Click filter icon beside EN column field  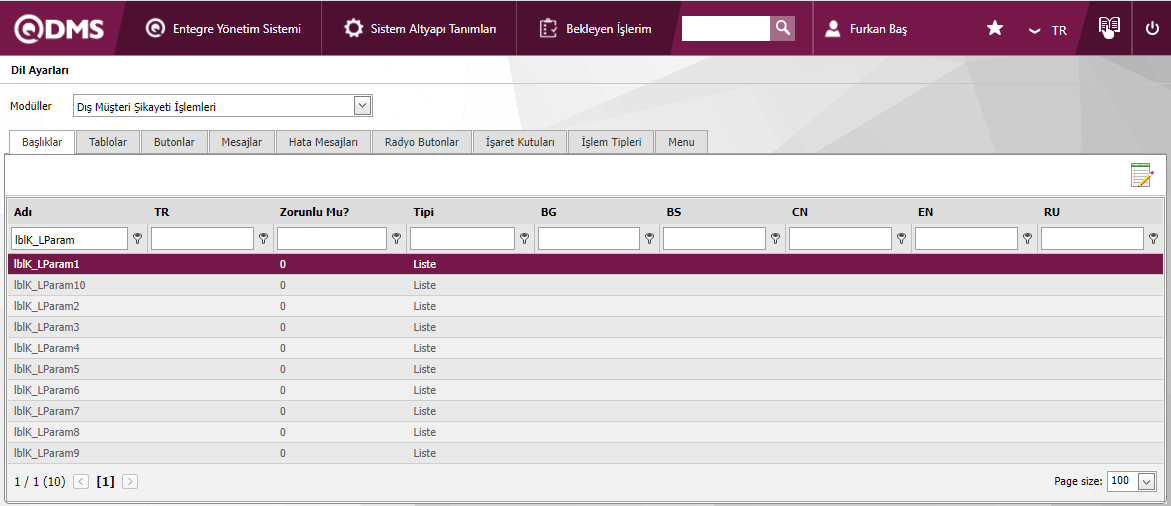pyautogui.click(x=1028, y=239)
